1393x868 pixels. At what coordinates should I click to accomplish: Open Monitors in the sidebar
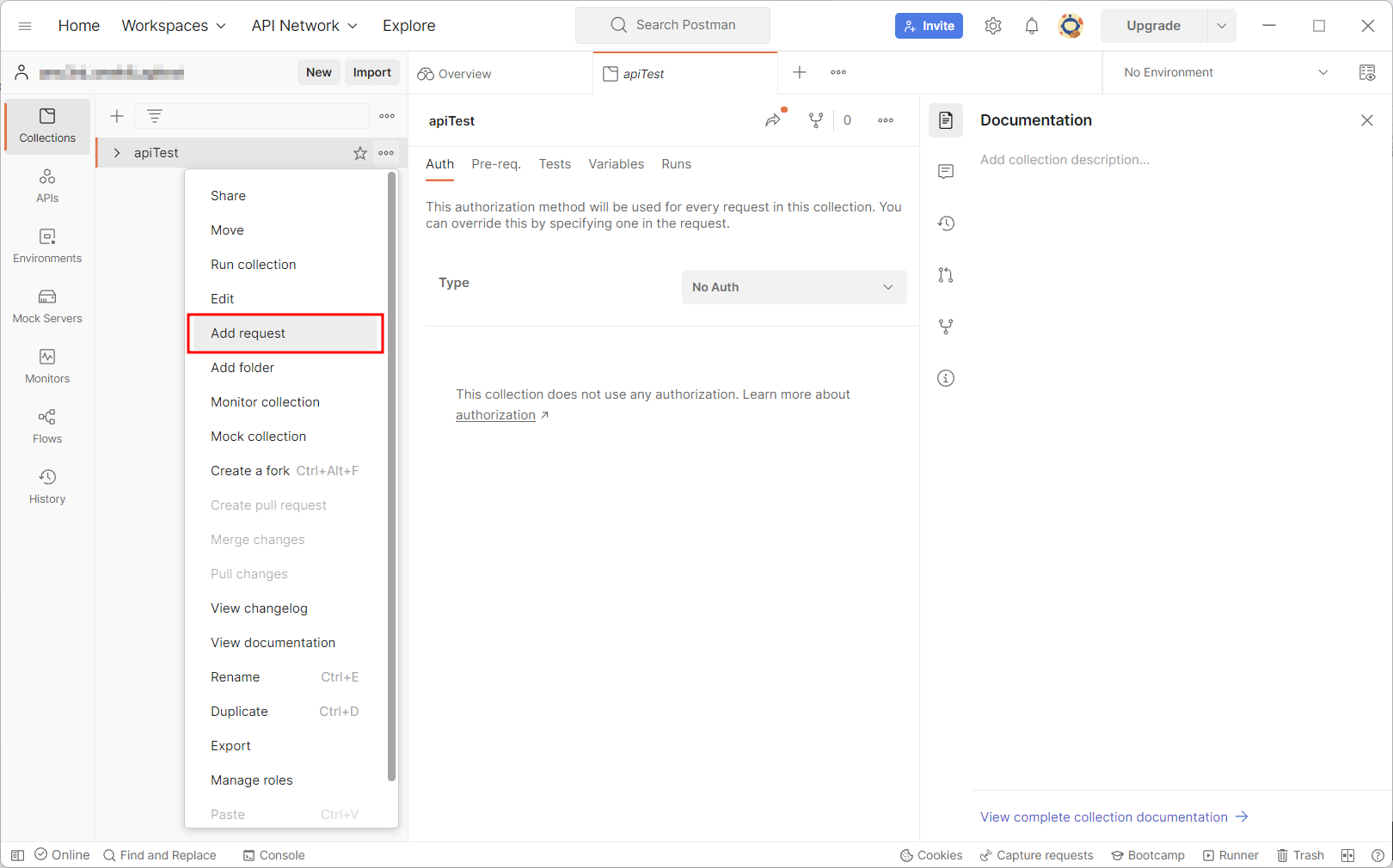pos(47,366)
